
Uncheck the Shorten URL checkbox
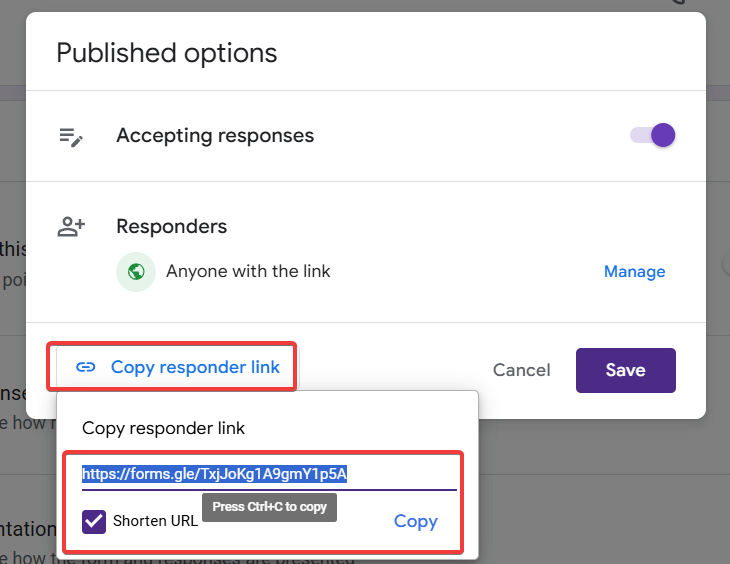[94, 521]
